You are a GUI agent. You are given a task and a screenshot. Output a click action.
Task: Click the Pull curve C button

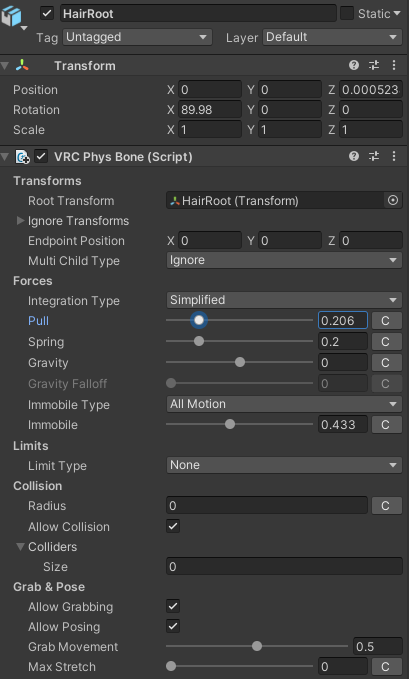pos(386,321)
